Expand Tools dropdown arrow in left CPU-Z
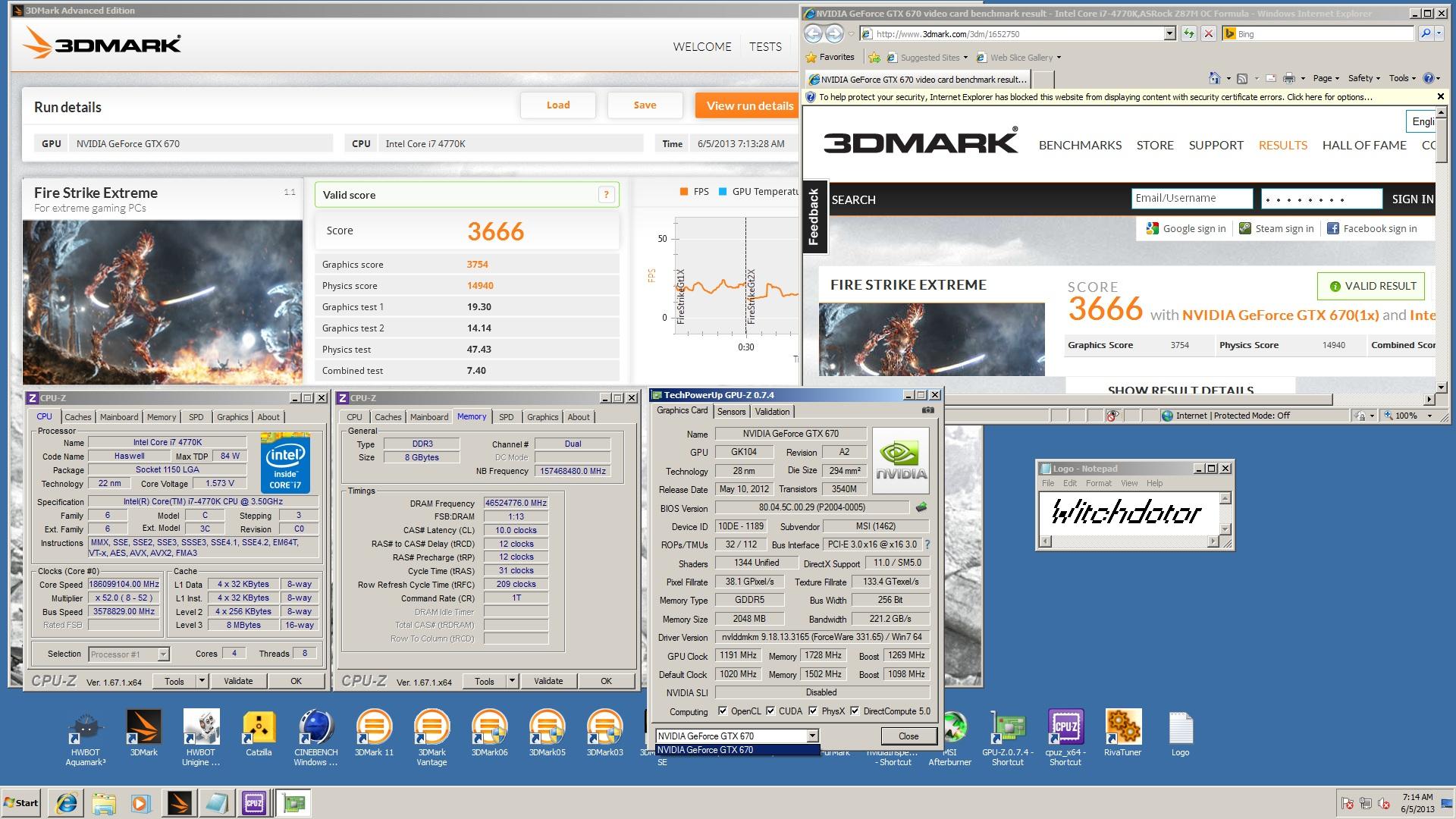 pyautogui.click(x=202, y=681)
